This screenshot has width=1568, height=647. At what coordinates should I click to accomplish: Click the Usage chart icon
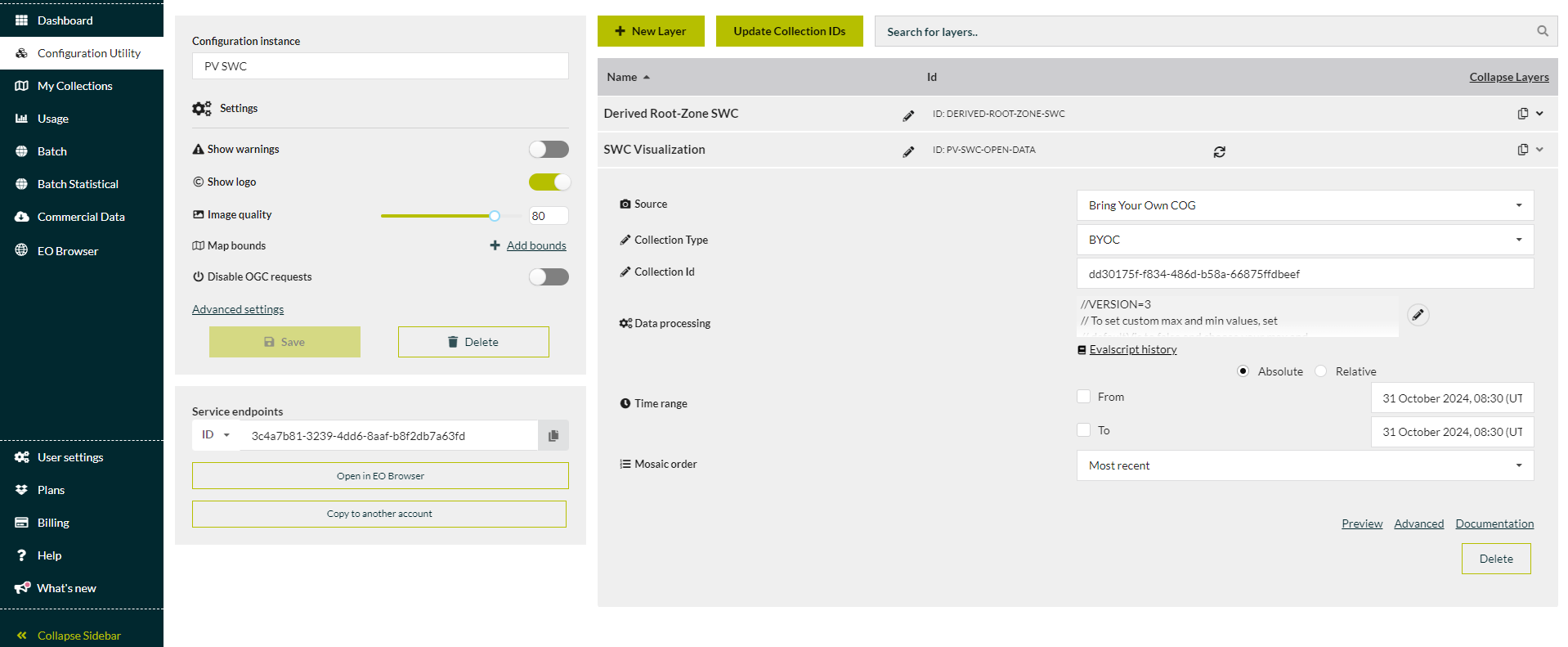pyautogui.click(x=22, y=119)
